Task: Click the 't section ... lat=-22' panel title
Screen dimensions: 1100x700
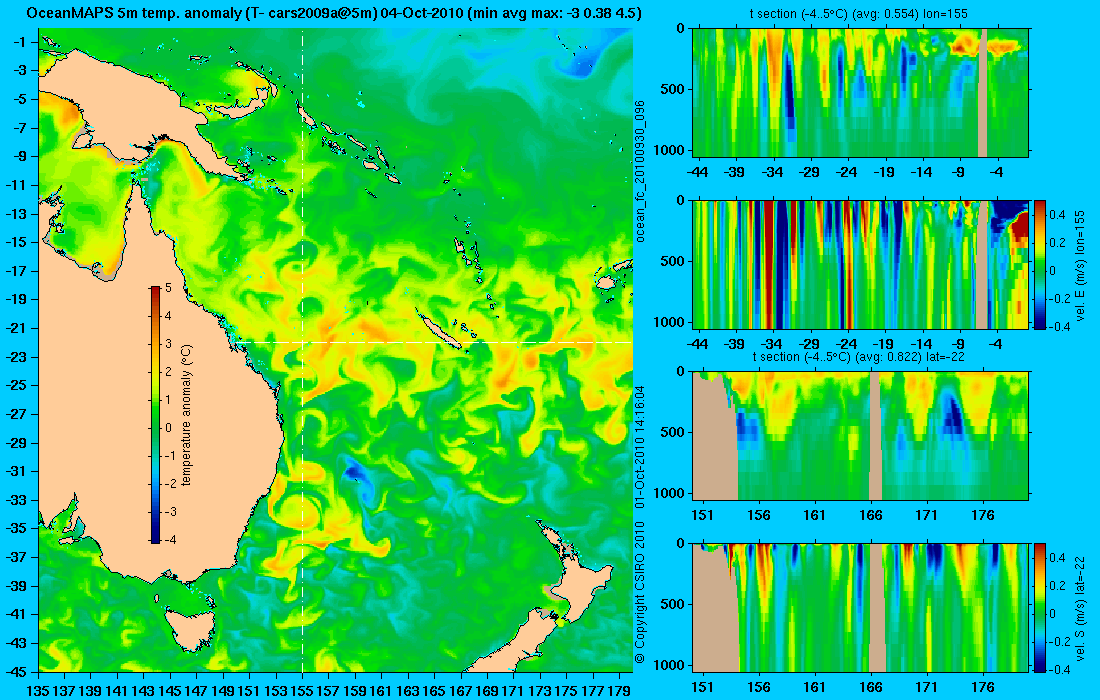Action: 860,356
